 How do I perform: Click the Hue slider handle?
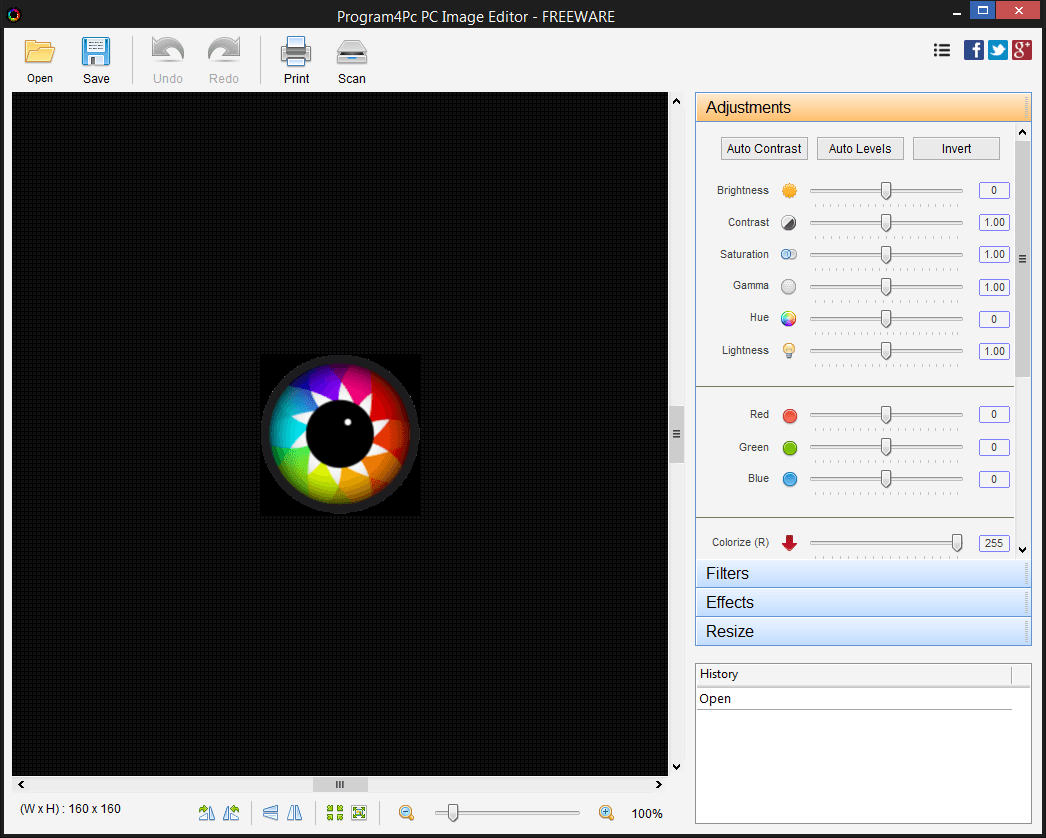pyautogui.click(x=886, y=319)
